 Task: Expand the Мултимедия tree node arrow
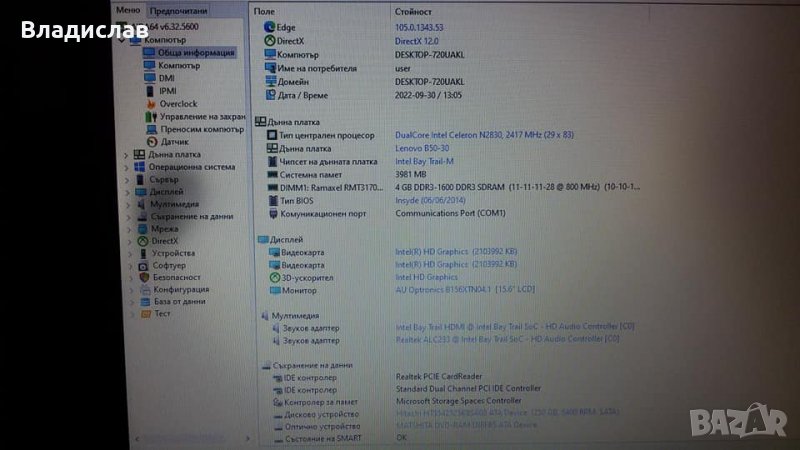point(126,204)
